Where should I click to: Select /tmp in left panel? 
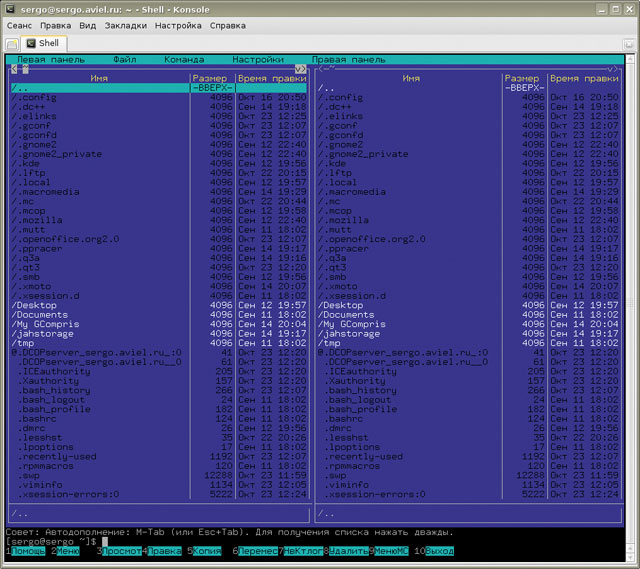(159, 343)
